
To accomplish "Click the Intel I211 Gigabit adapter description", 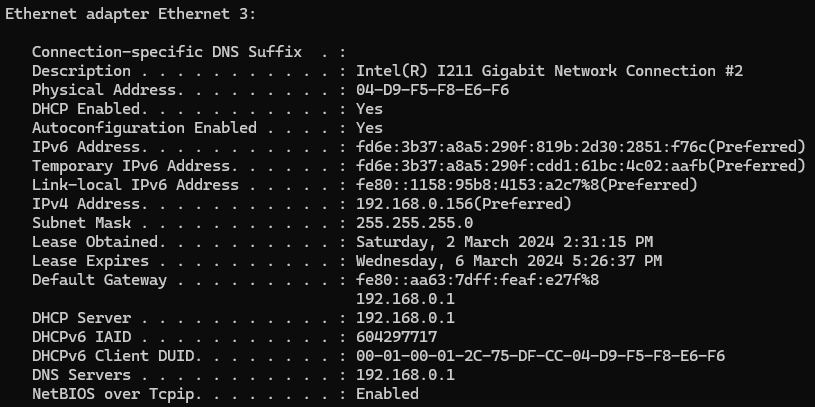I will (x=549, y=71).
